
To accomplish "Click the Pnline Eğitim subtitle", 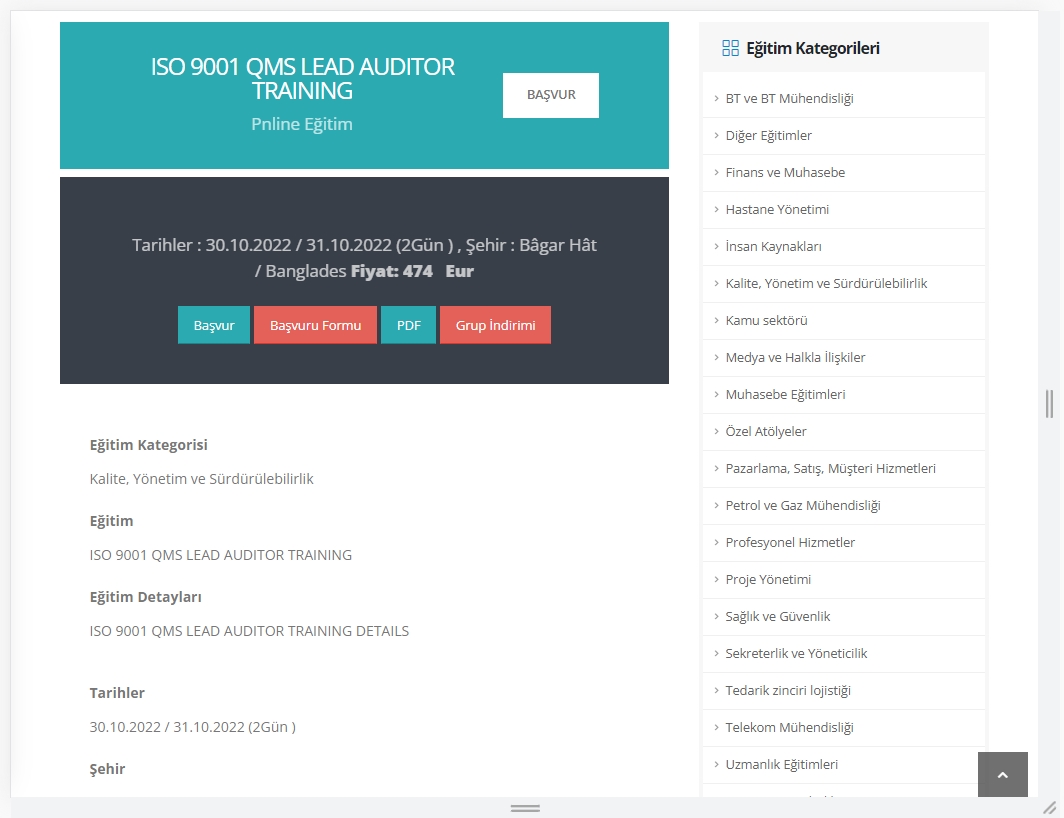I will 302,124.
